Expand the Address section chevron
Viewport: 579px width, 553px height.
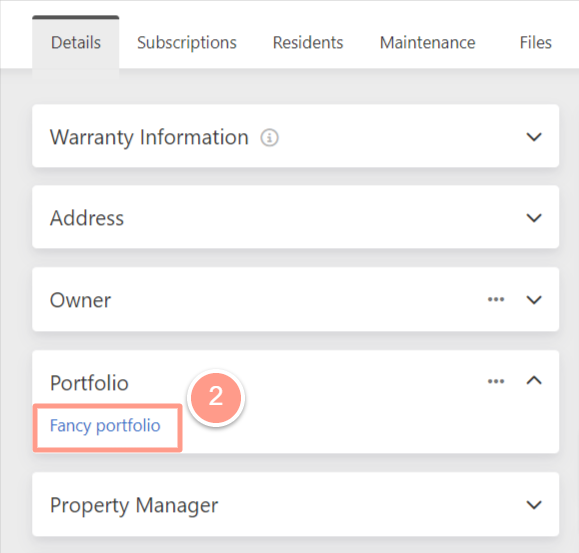pyautogui.click(x=534, y=218)
